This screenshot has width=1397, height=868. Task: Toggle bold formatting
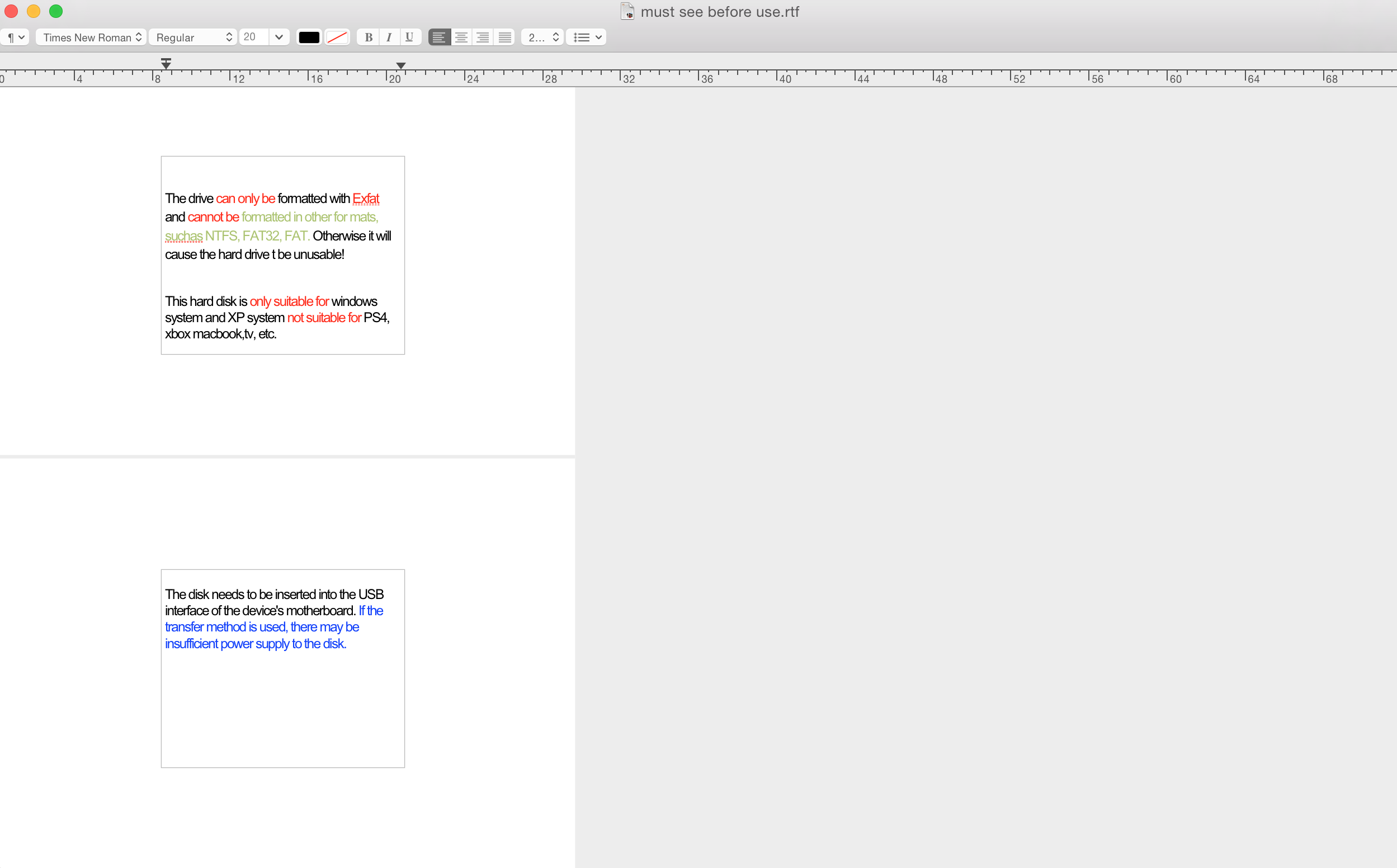coord(369,37)
